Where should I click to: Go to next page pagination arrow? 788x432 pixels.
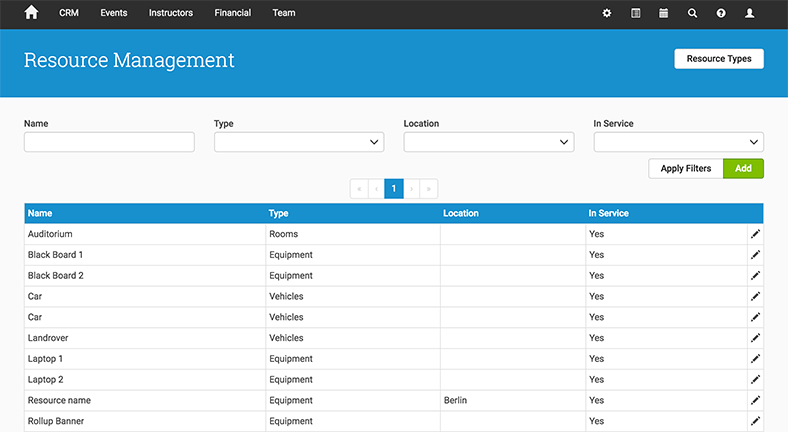(x=412, y=189)
